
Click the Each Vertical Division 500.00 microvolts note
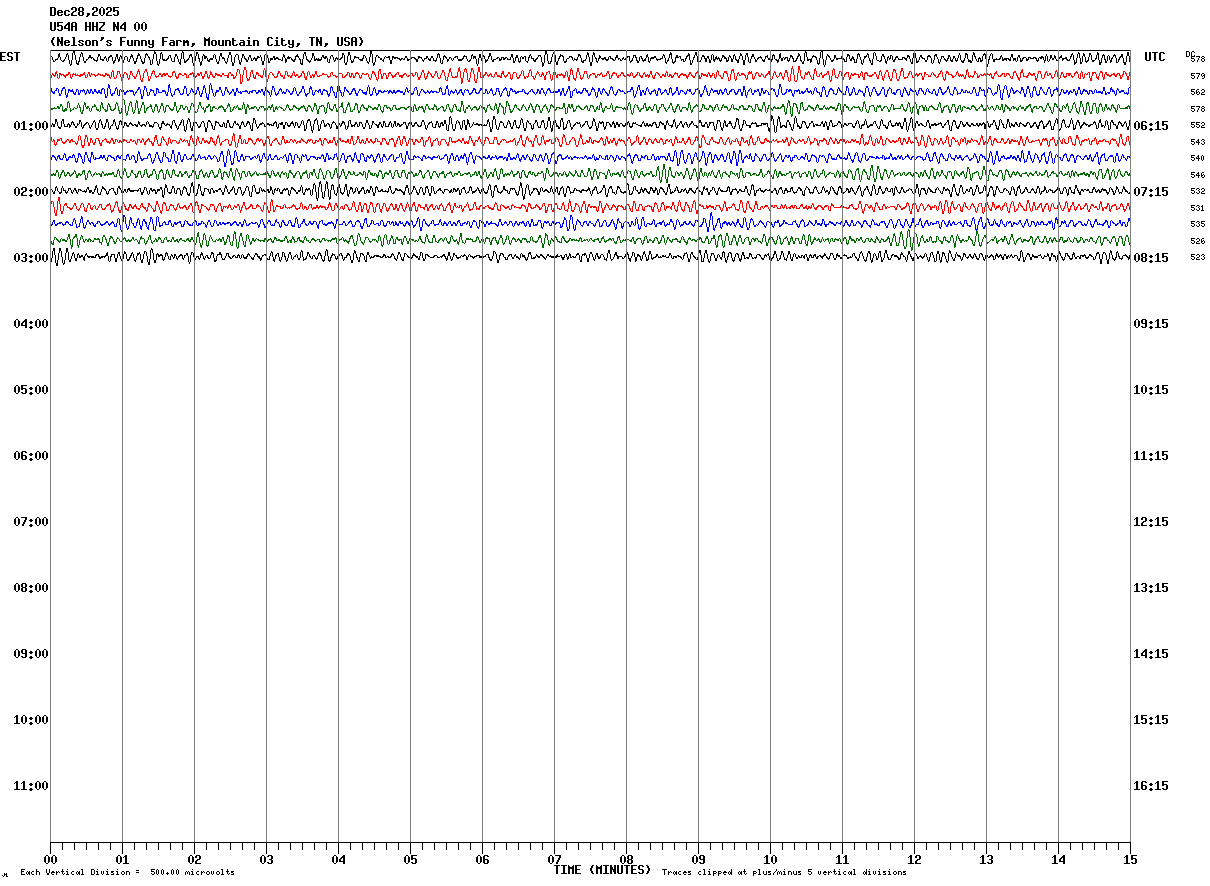click(x=127, y=873)
